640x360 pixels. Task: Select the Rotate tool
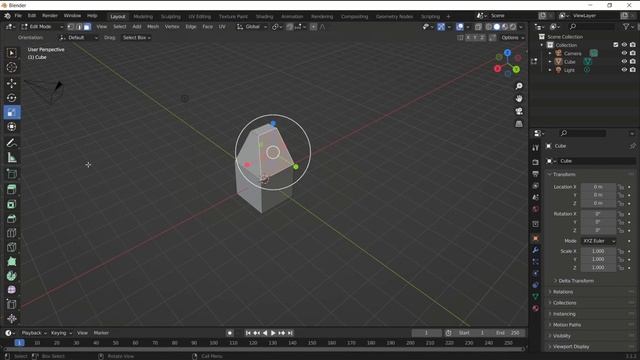11,98
